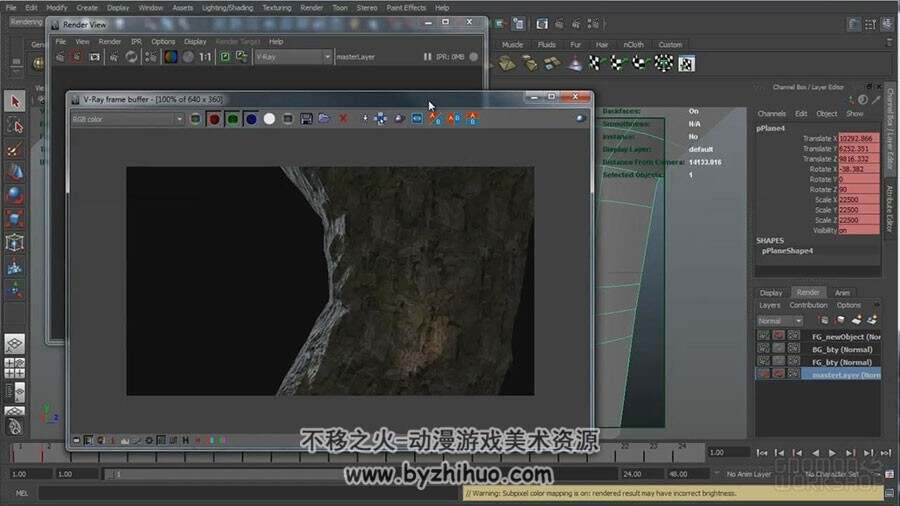900x506 pixels.
Task: Choose the Lasso select tool
Action: [15, 126]
